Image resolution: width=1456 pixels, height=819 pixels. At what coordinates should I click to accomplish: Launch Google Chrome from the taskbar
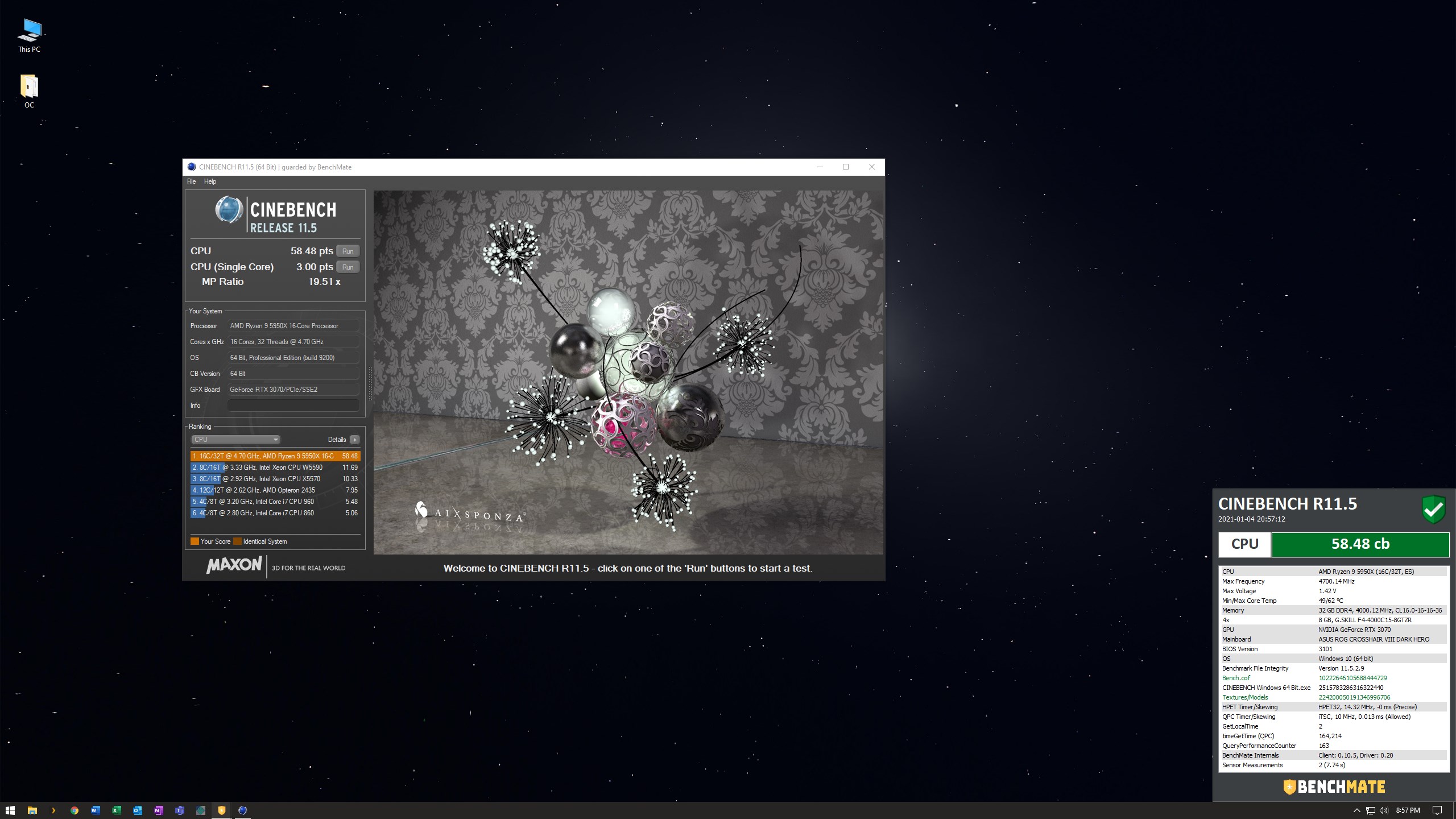click(75, 810)
